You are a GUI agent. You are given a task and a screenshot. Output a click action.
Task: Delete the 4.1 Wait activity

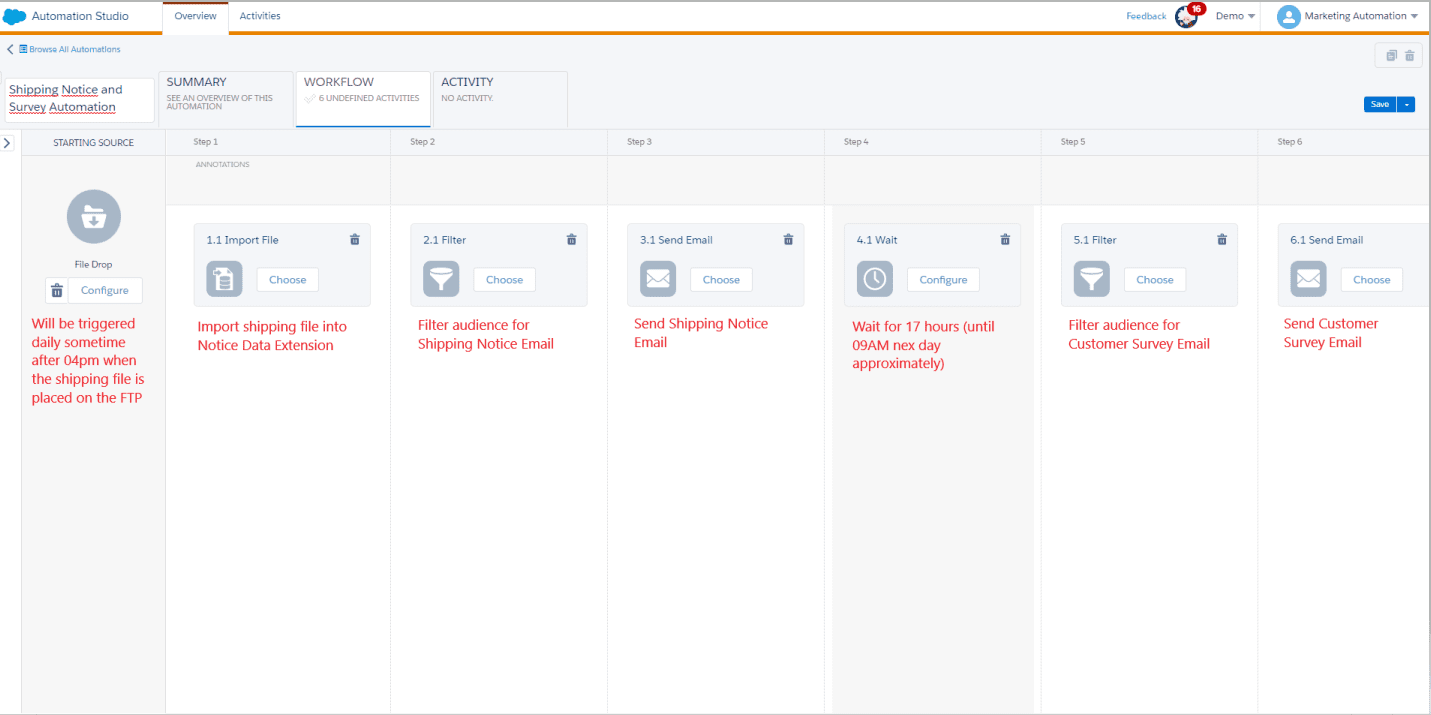pos(1005,240)
